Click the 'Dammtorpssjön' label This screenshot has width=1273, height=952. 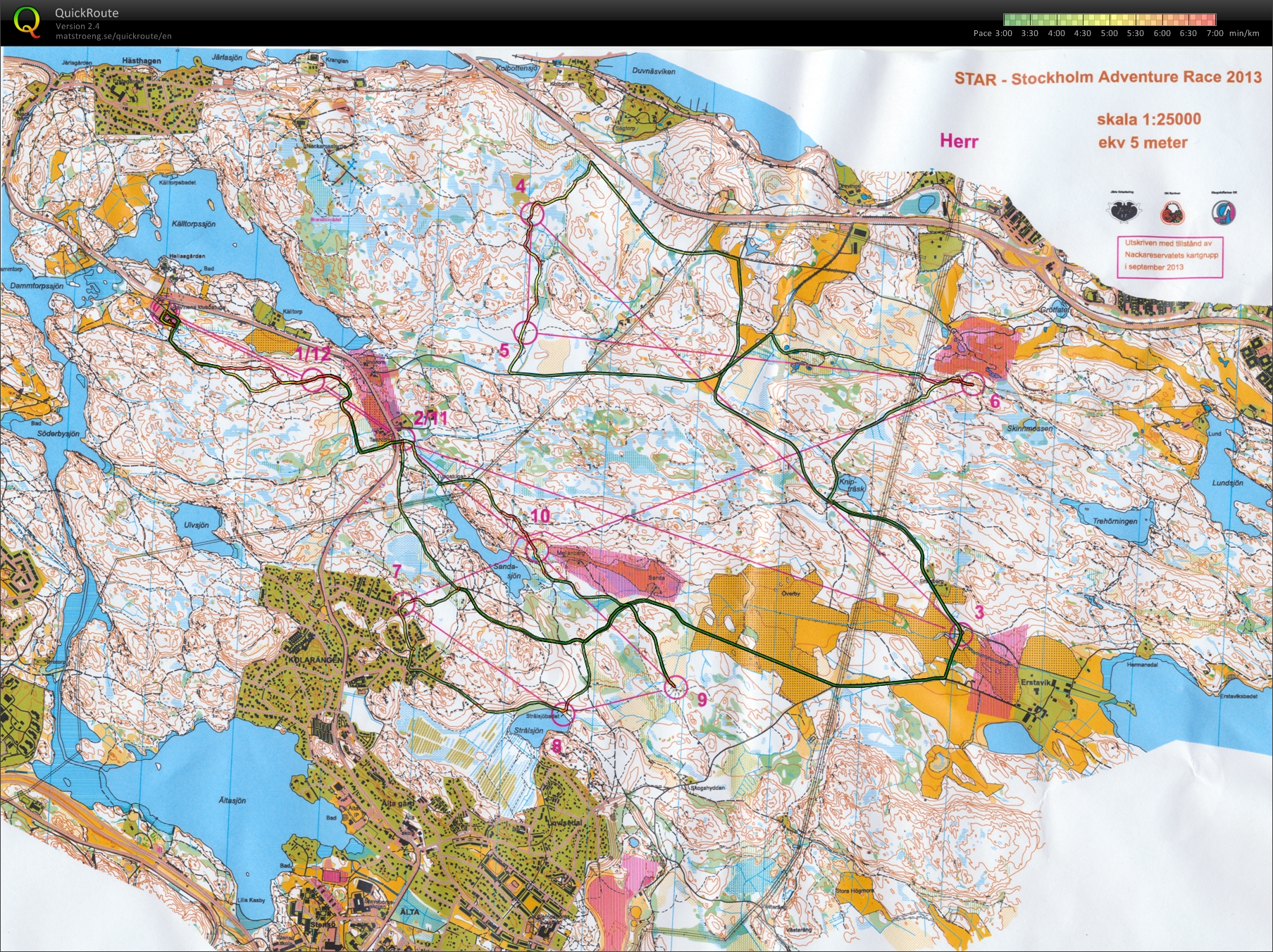click(37, 286)
